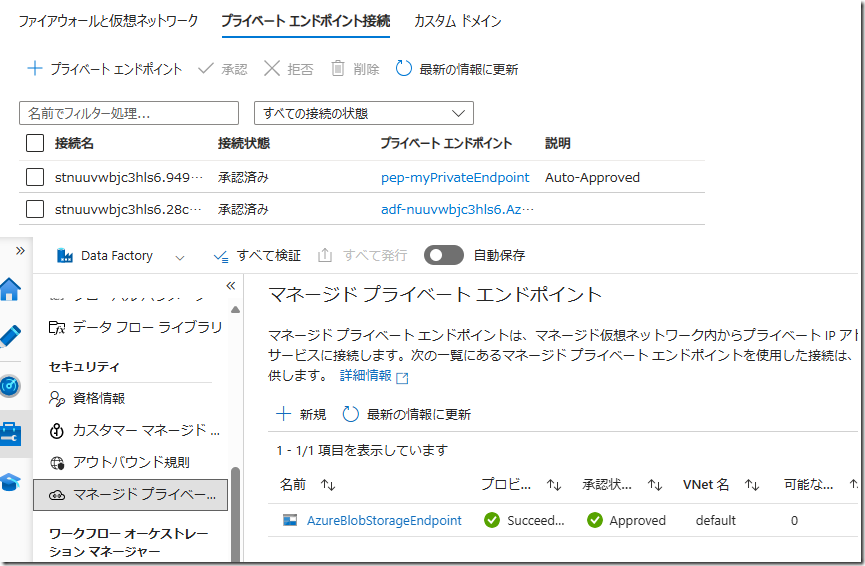Open アウトバウンド規則 menu item

tap(120, 462)
